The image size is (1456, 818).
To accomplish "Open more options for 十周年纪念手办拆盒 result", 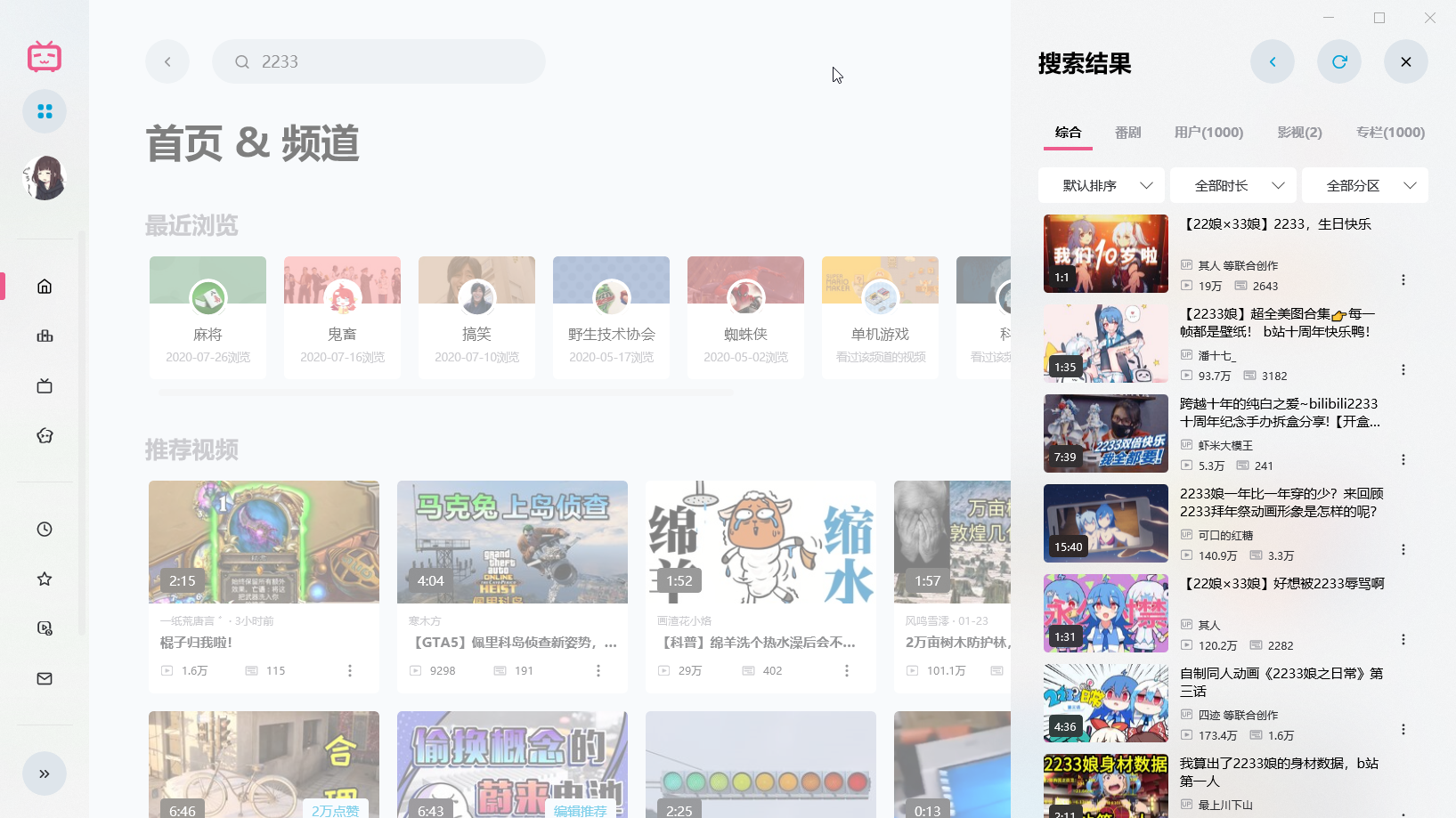I will [x=1403, y=460].
